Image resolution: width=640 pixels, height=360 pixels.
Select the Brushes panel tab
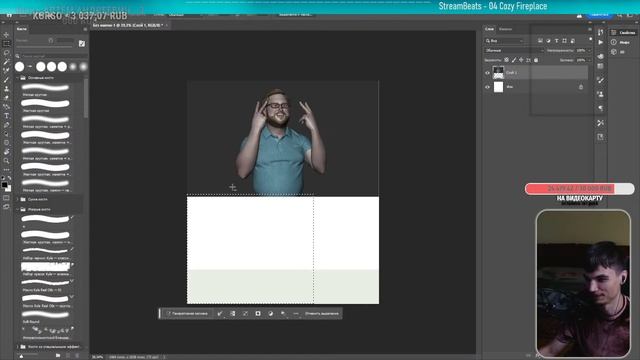(22, 29)
